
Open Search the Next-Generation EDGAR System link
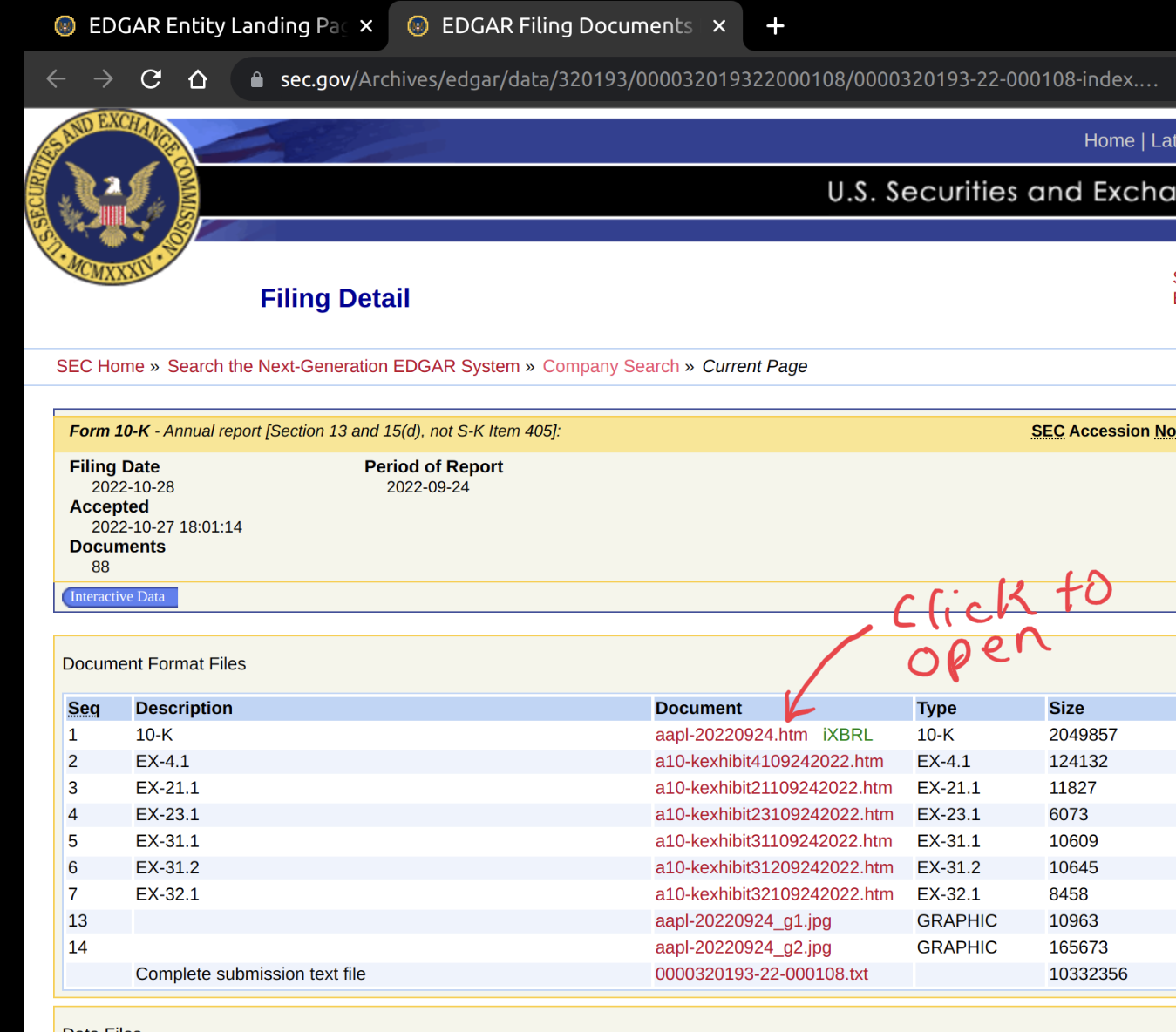point(343,366)
